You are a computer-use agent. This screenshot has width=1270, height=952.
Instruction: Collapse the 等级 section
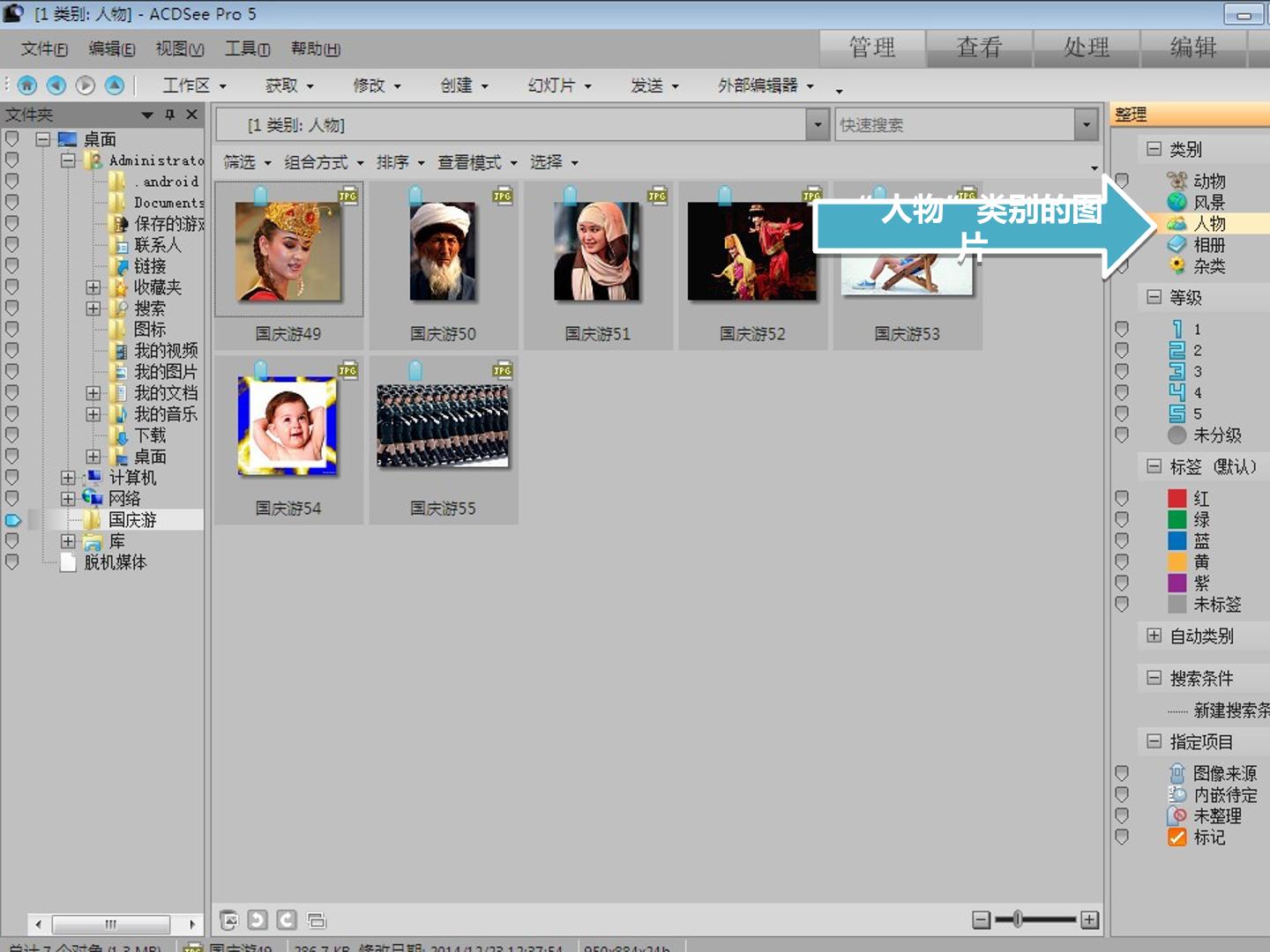point(1154,297)
